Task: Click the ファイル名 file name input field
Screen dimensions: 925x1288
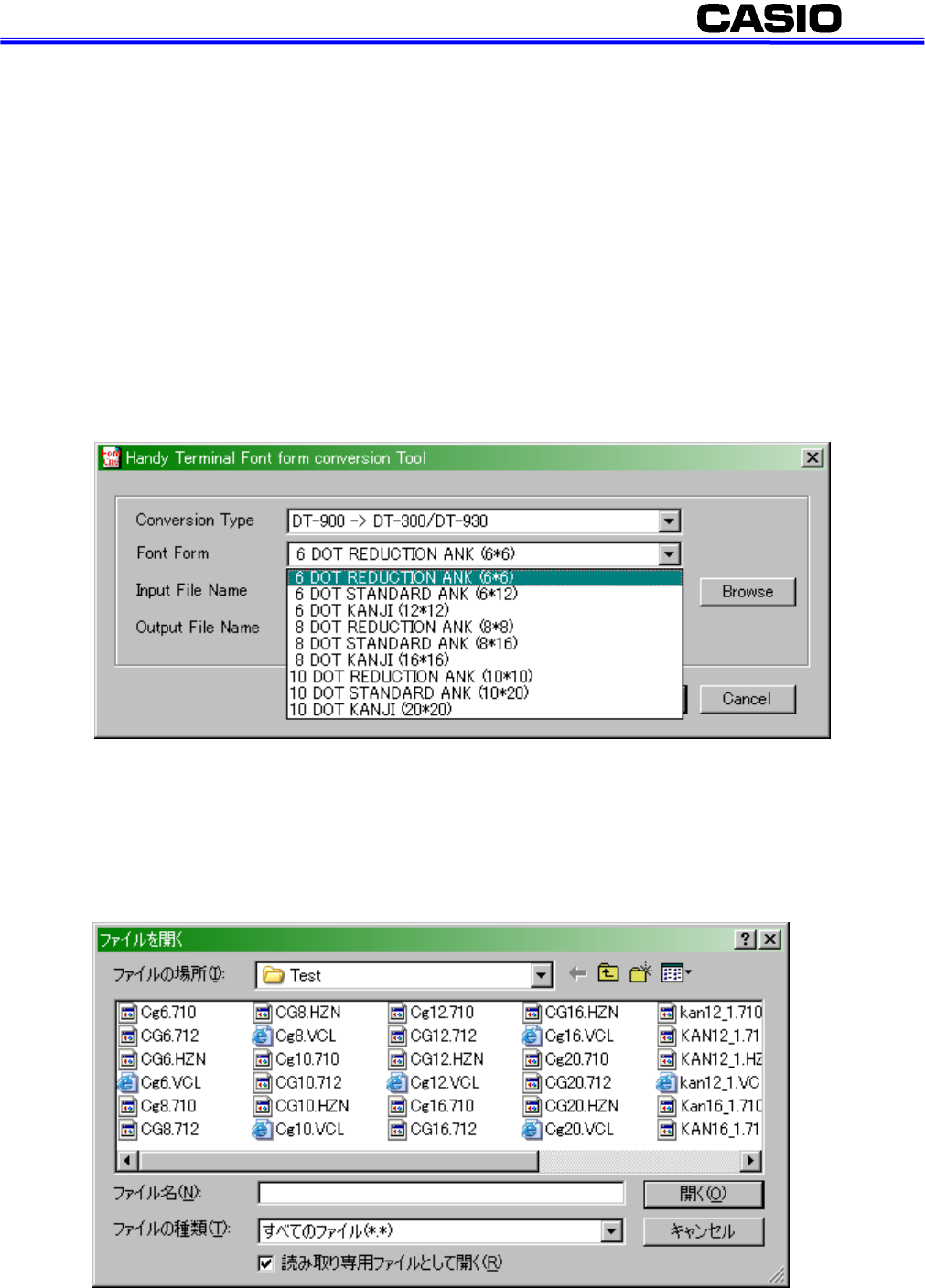Action: click(x=441, y=1193)
